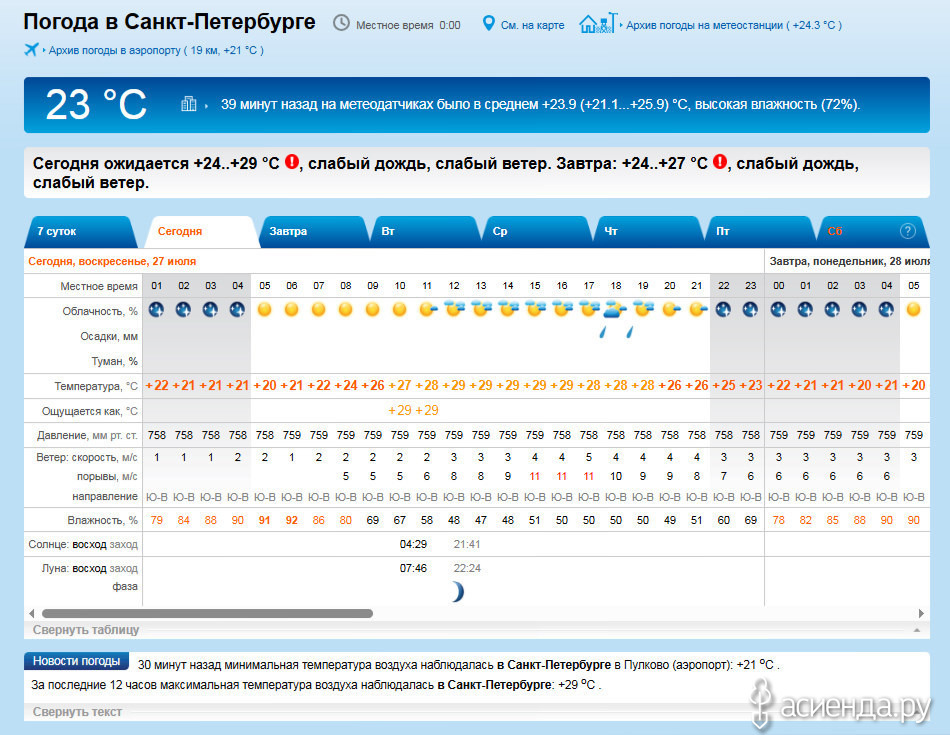This screenshot has height=735, width=950.
Task: Click 'заход' in the Луна row label
Action: click(x=124, y=568)
